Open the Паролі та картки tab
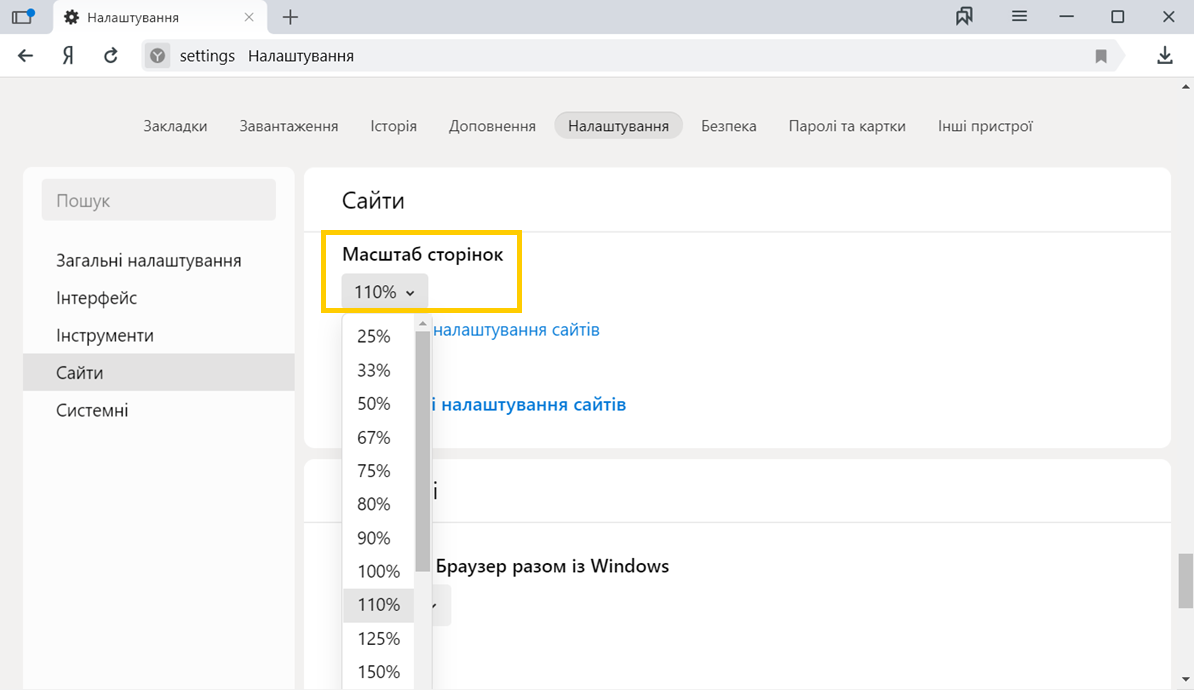The width and height of the screenshot is (1194, 690). [847, 126]
